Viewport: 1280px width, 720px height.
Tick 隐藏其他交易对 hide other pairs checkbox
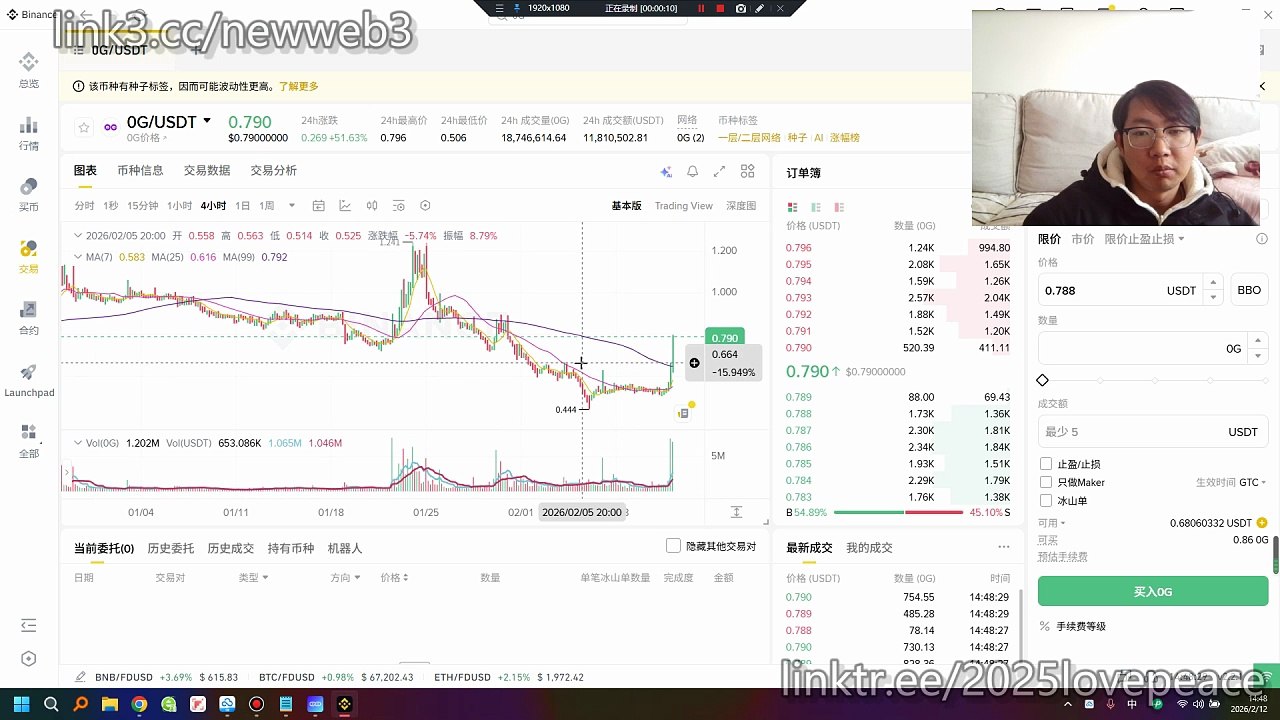tap(674, 546)
